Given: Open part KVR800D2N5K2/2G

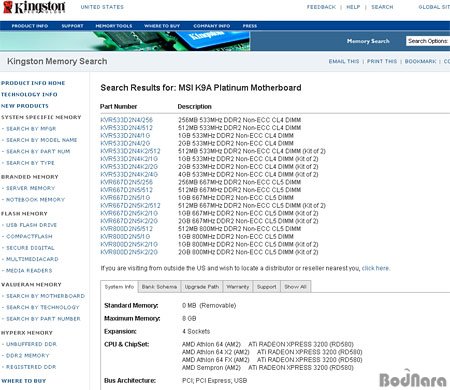Looking at the screenshot, I should click(x=129, y=252).
